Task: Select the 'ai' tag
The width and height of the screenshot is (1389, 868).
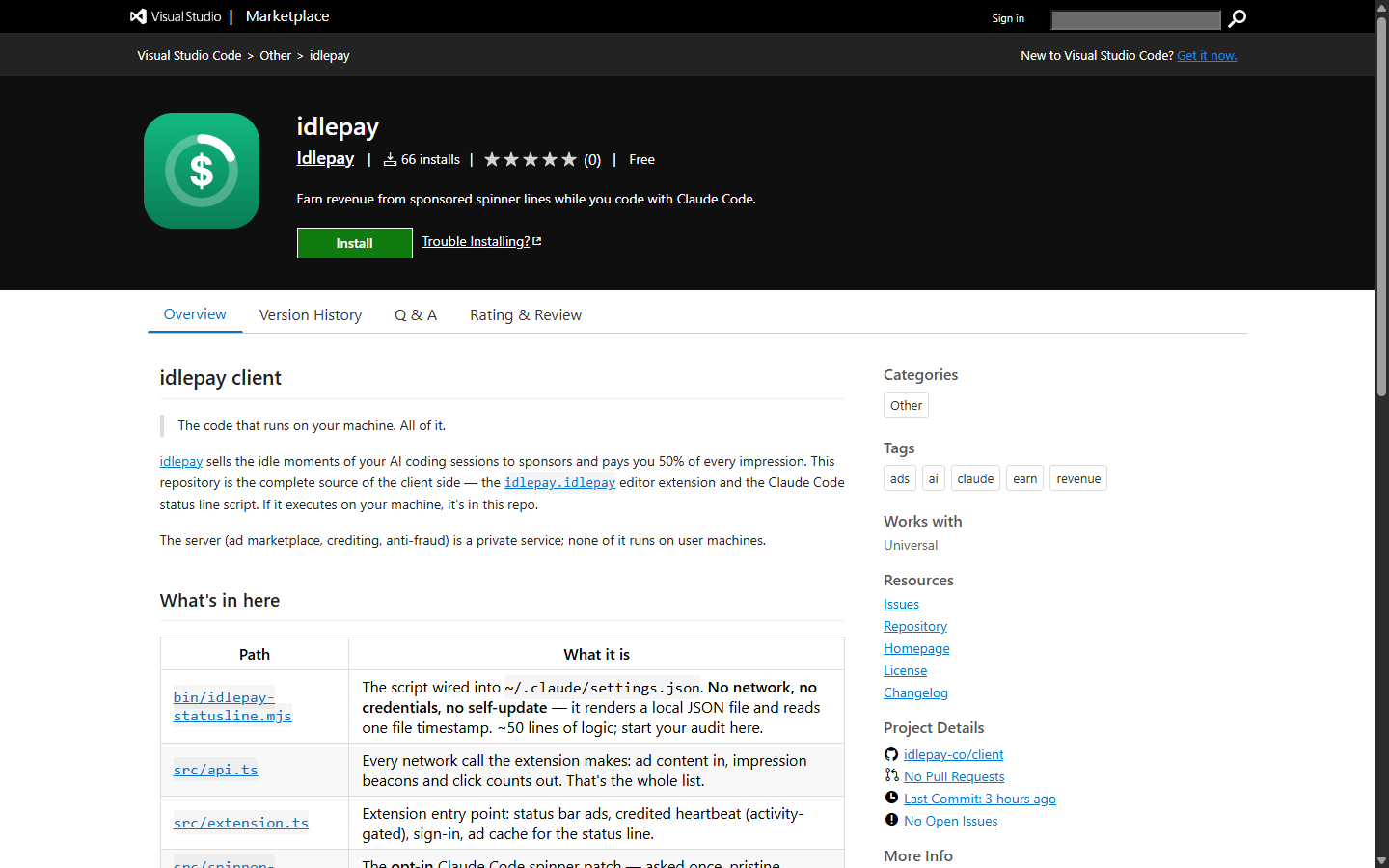Action: click(x=934, y=478)
